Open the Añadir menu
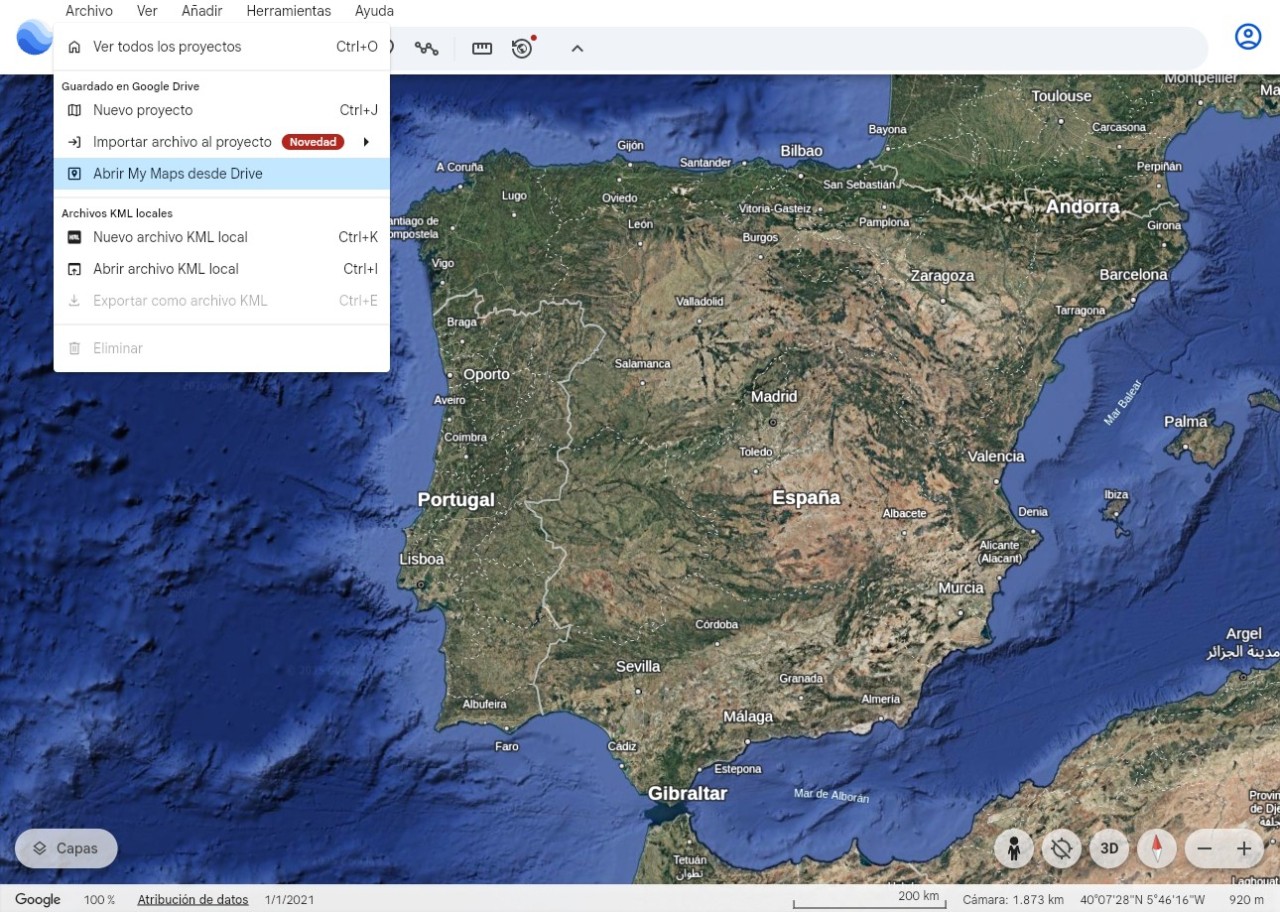Viewport: 1280px width, 912px height. (x=202, y=11)
